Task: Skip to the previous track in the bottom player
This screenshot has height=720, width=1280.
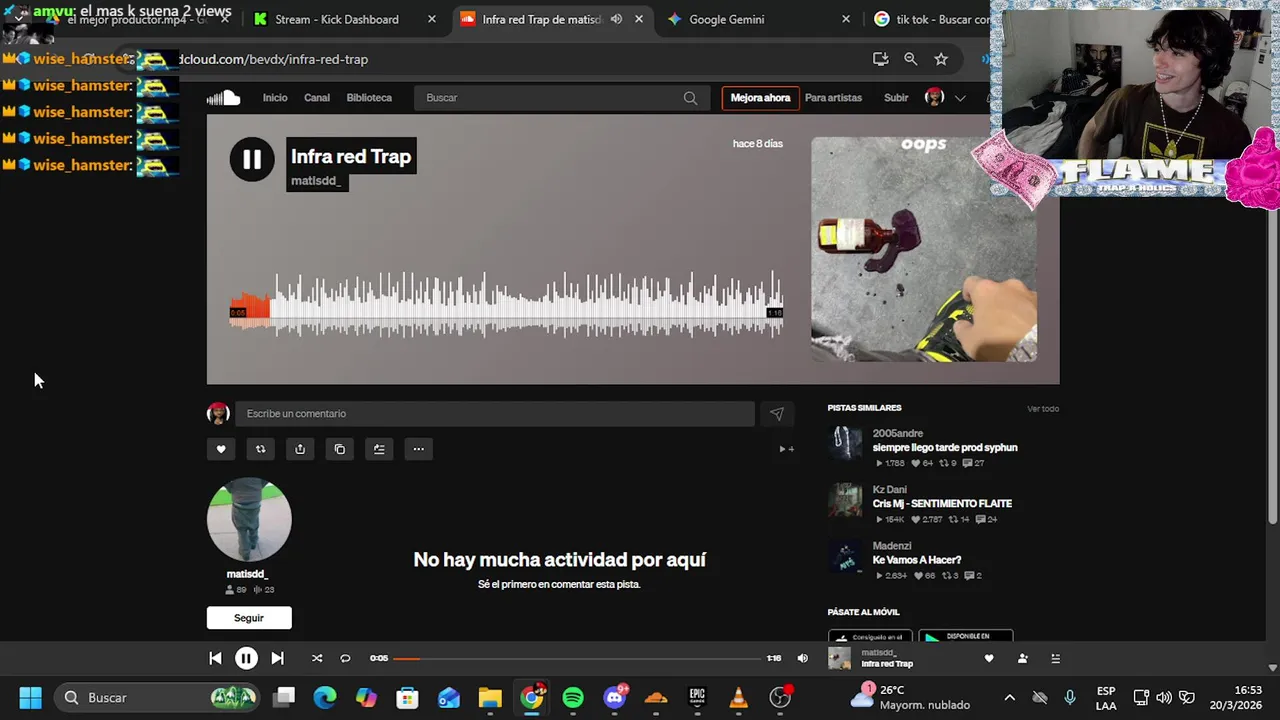Action: 215,658
